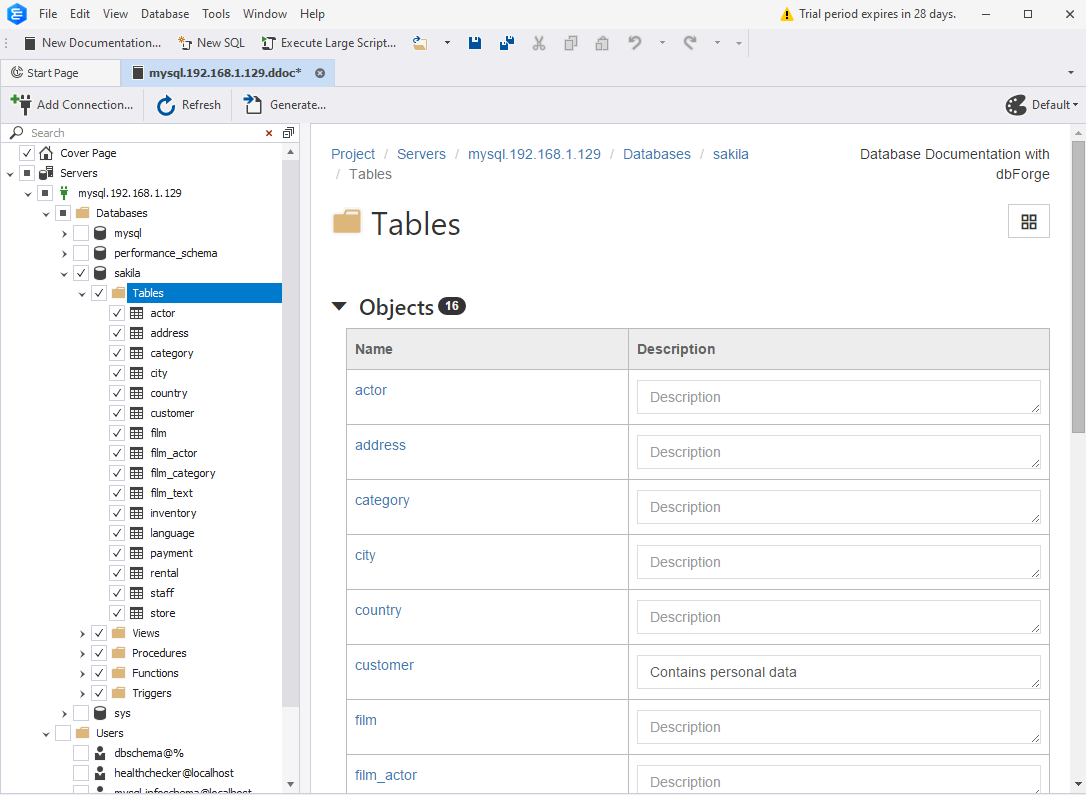The height and width of the screenshot is (795, 1086).
Task: Open the Help menu
Action: (312, 14)
